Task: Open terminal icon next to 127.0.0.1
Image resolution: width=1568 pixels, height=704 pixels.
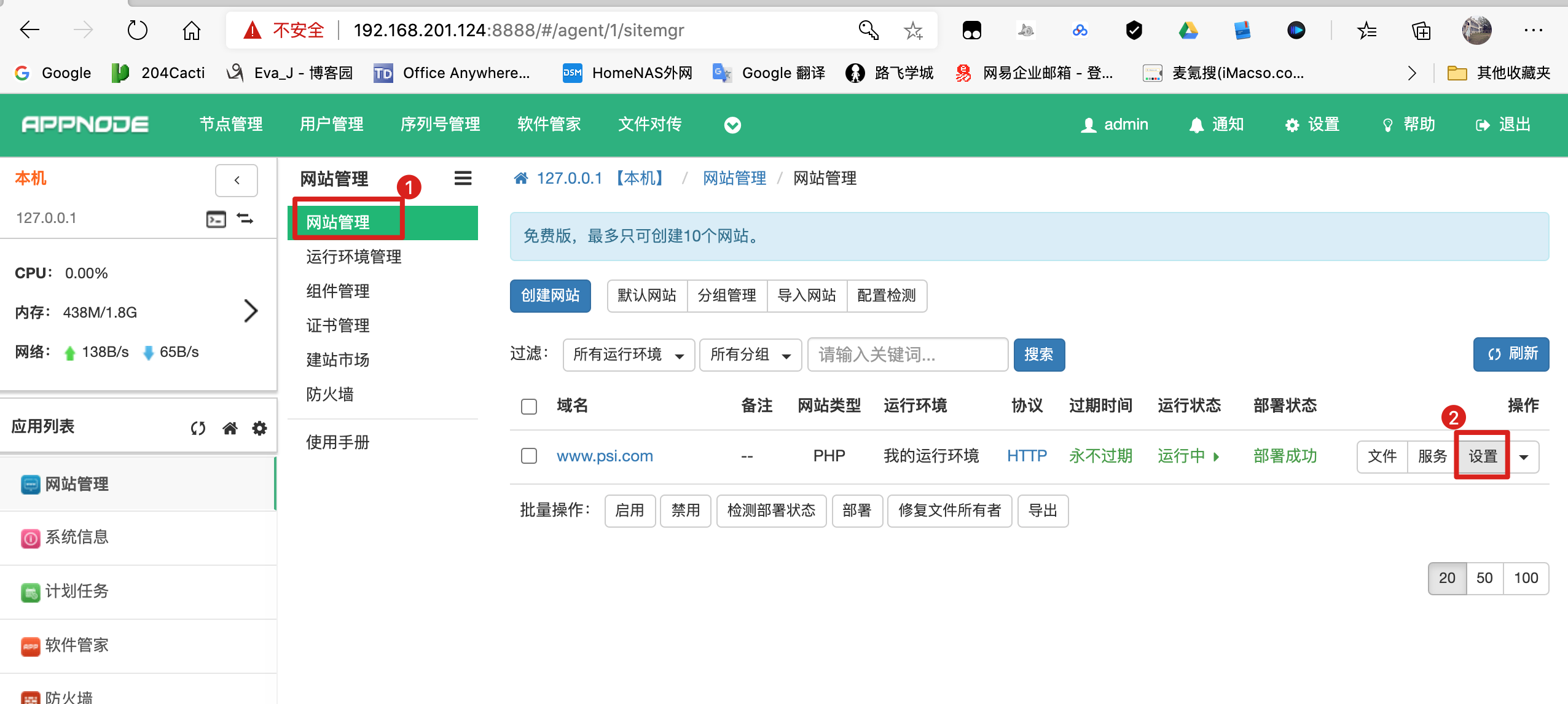Action: click(x=216, y=219)
